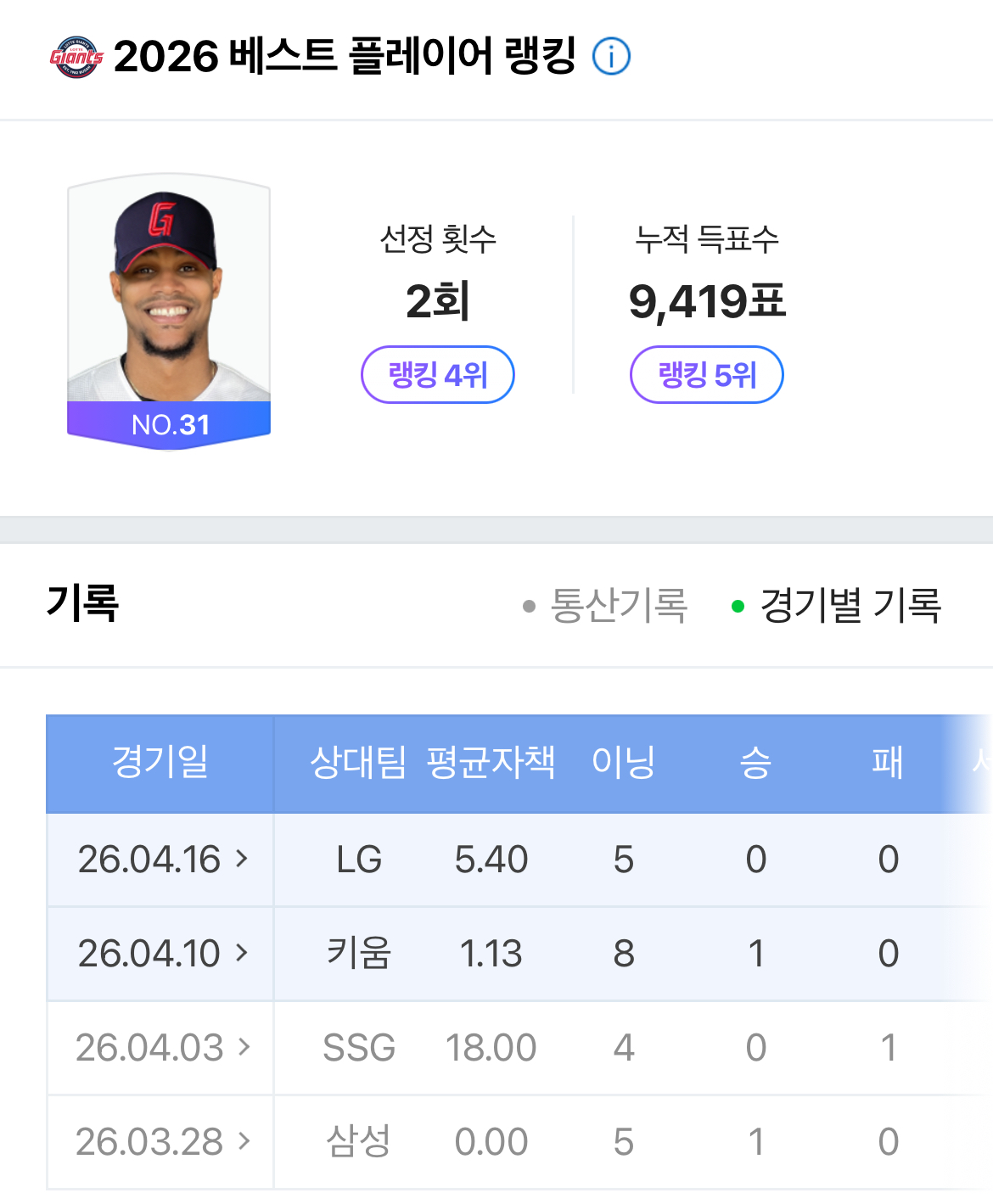
Task: Open the 26.04.16 game date link
Action: pos(149,860)
